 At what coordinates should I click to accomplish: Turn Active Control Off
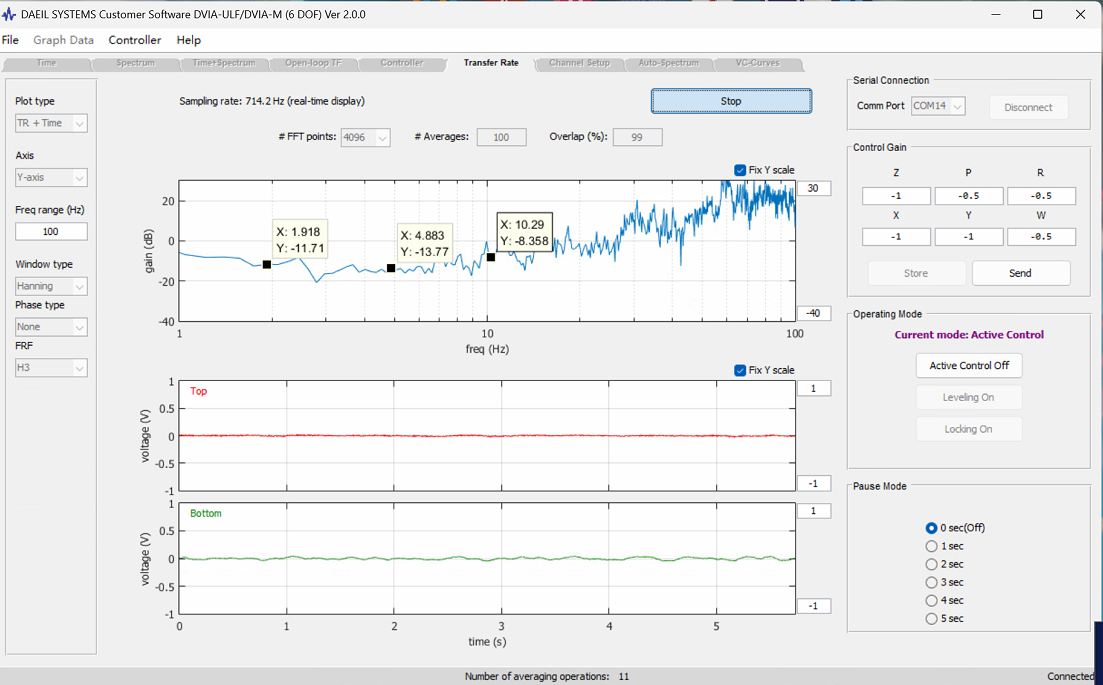coord(969,366)
